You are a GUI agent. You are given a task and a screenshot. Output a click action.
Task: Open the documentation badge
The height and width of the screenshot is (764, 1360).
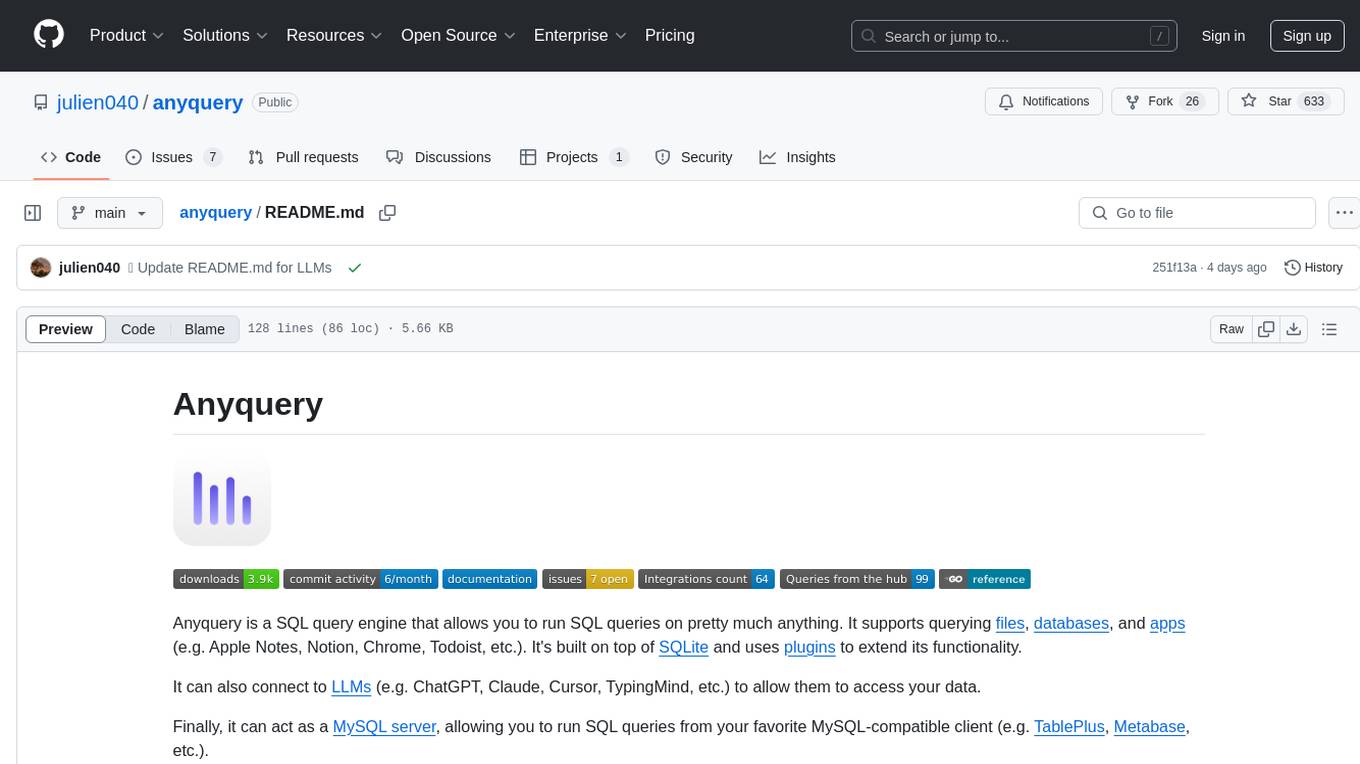coord(490,579)
